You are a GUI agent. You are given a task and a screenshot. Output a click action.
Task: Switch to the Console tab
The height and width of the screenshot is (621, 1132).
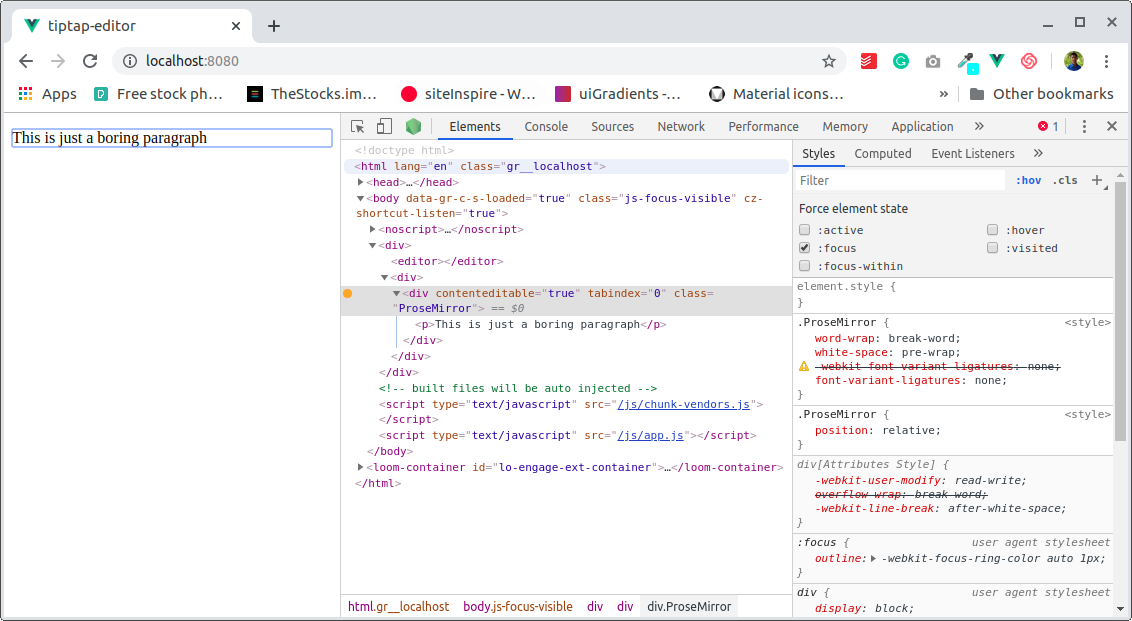coord(546,126)
